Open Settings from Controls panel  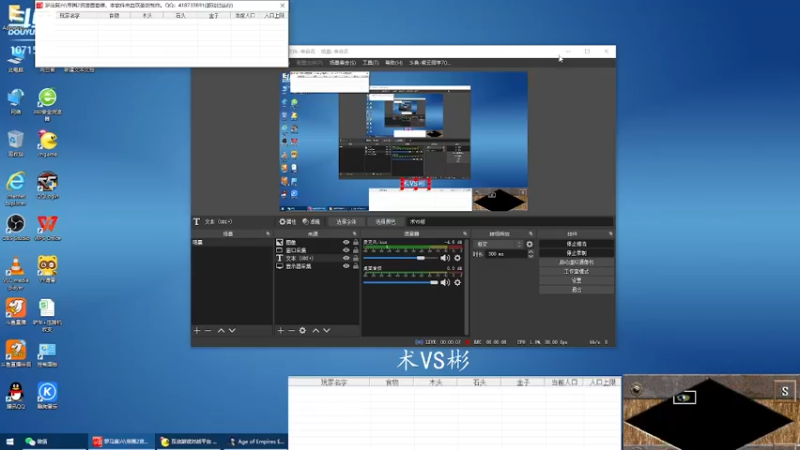click(x=577, y=281)
